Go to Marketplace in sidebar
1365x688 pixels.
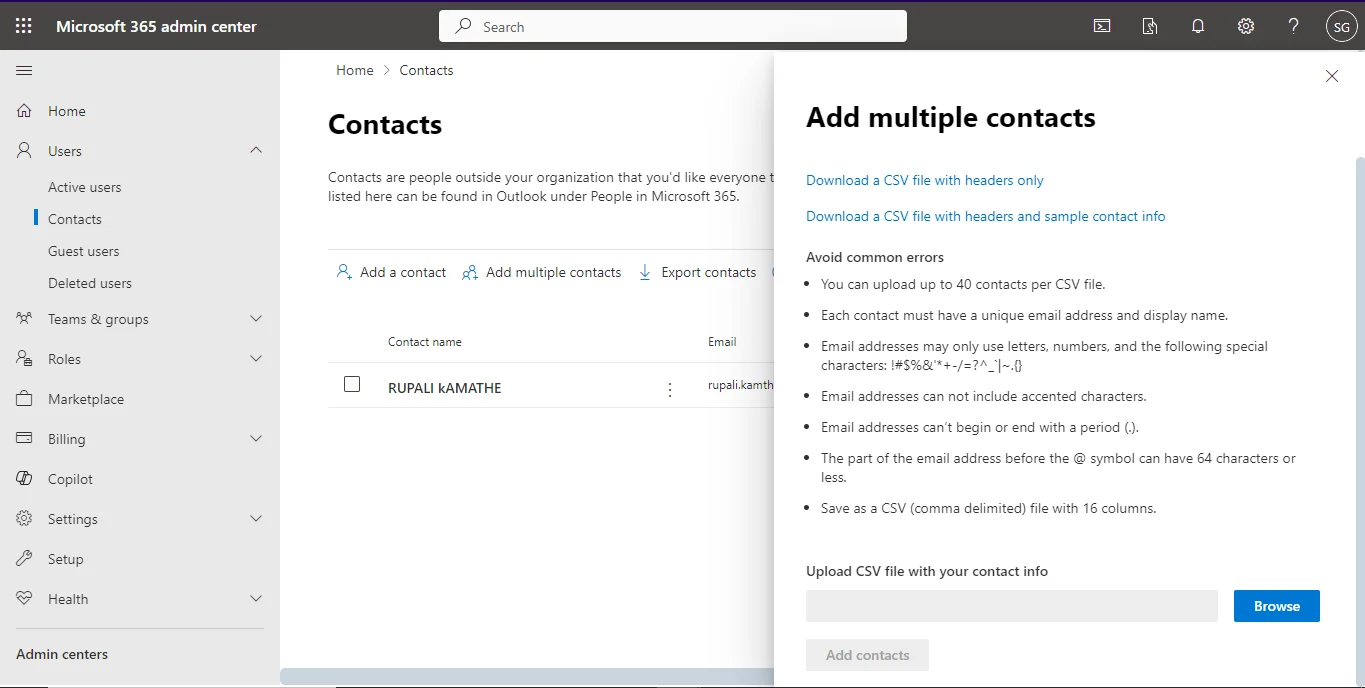pyautogui.click(x=86, y=399)
